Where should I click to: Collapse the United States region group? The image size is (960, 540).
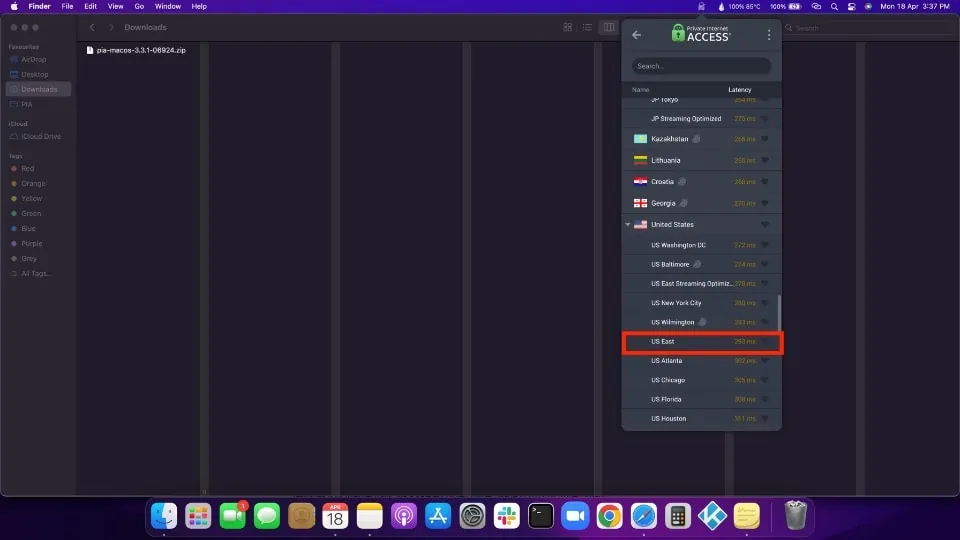[628, 225]
